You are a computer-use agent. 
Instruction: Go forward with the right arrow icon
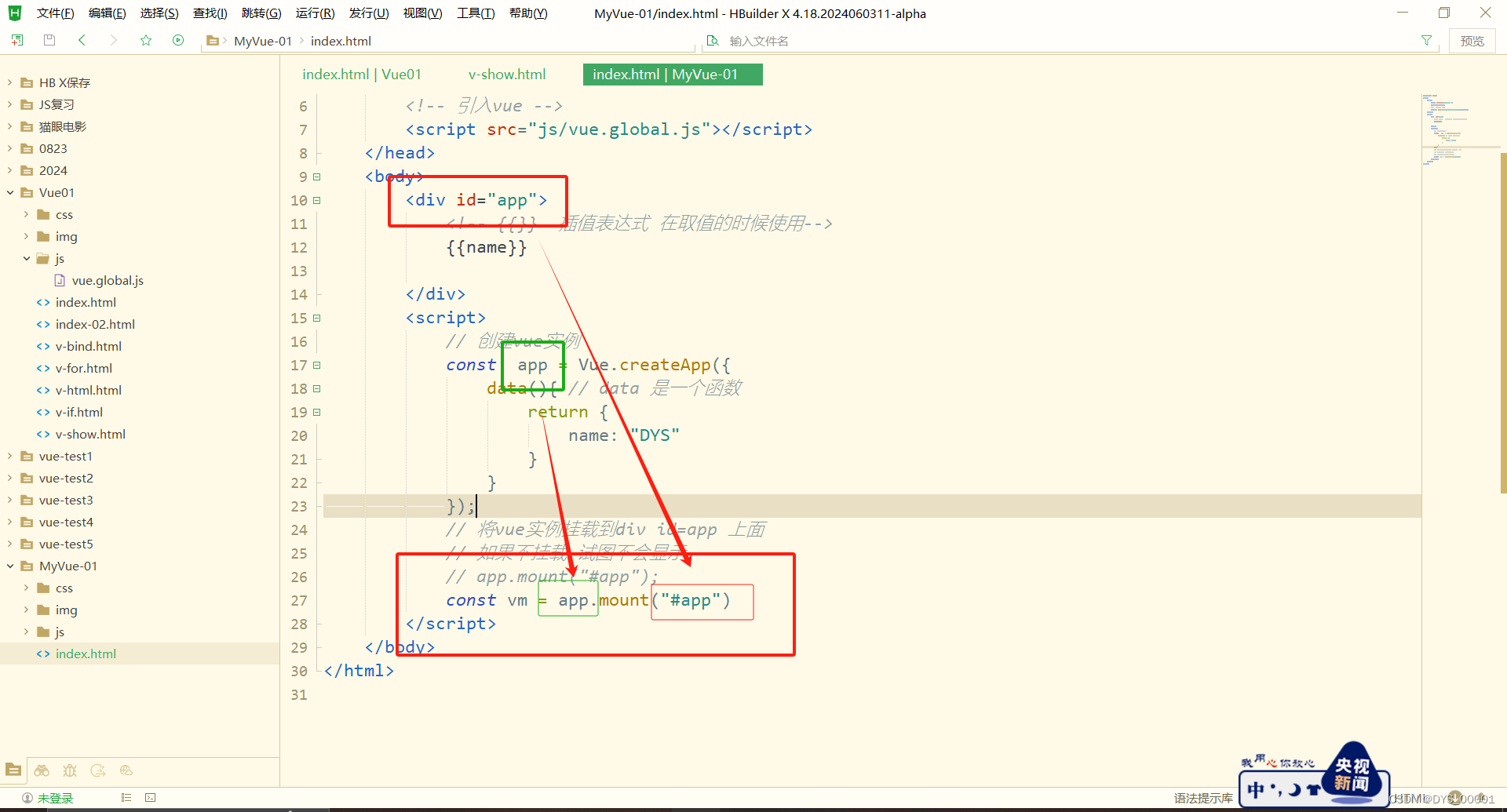coord(114,40)
